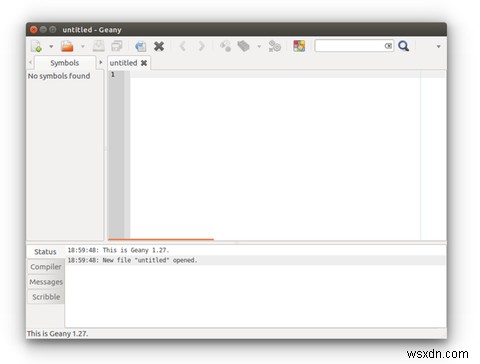This screenshot has height=364, width=480.
Task: Open the new-file template dropdown arrow
Action: tap(51, 46)
